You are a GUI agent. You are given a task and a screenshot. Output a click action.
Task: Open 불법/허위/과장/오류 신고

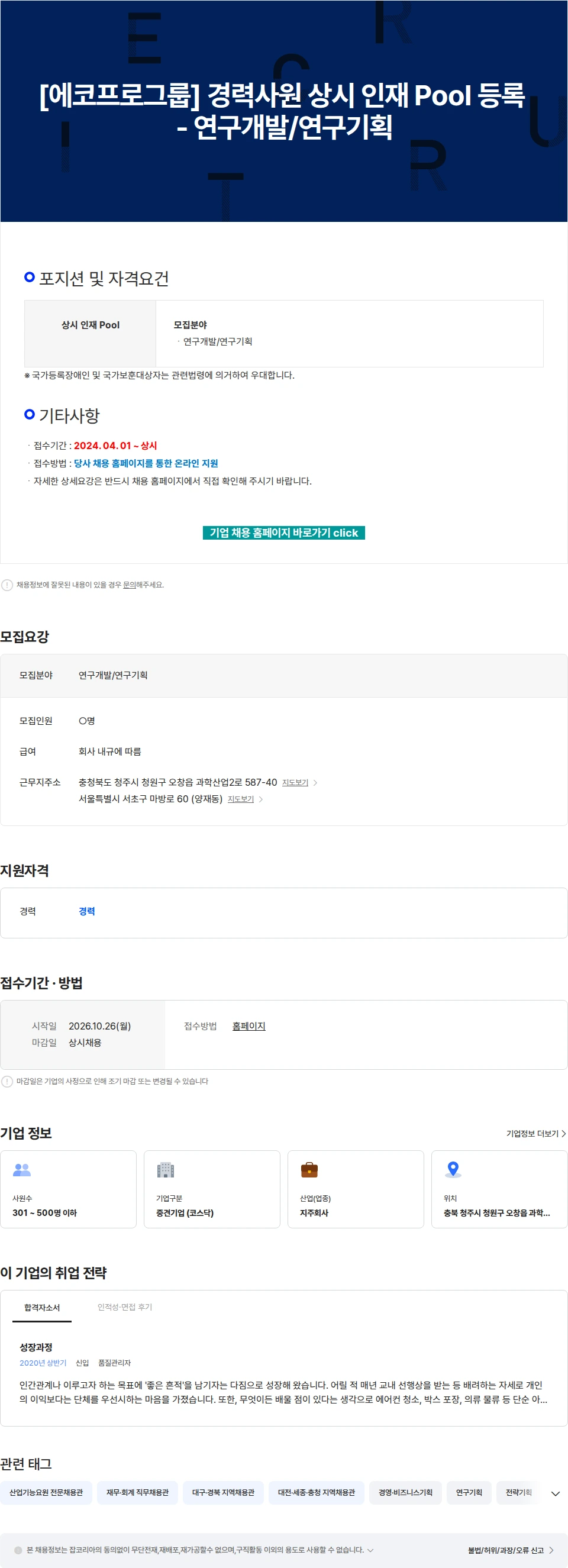[510, 1550]
